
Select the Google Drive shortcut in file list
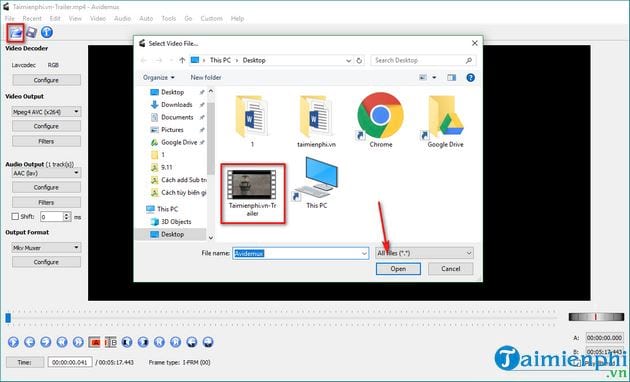click(x=445, y=121)
